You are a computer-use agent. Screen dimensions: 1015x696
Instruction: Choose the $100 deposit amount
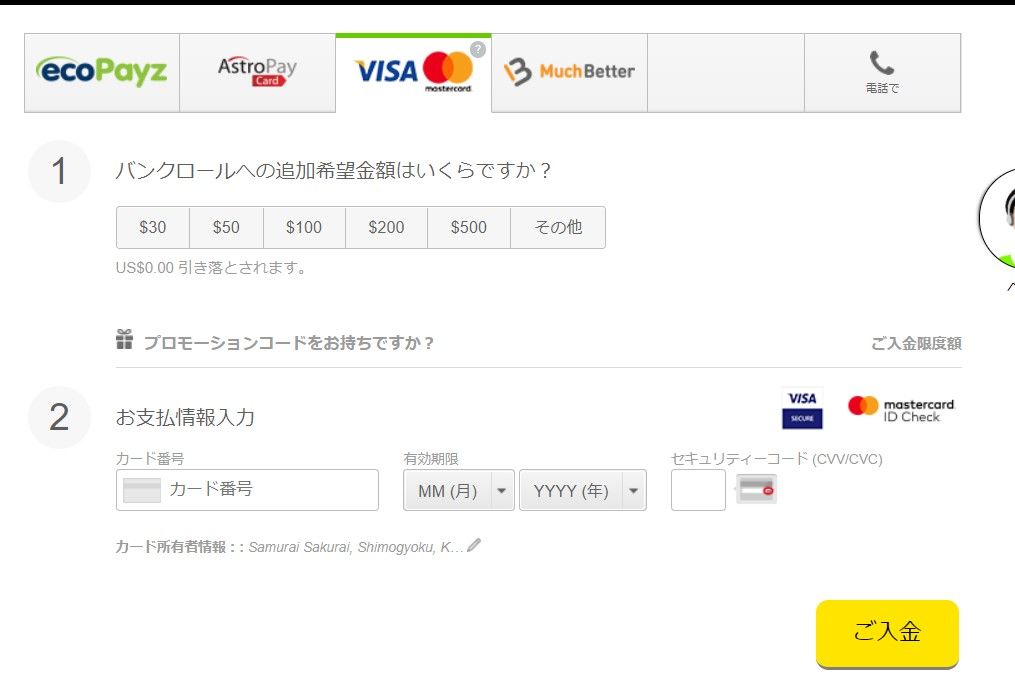pos(304,227)
